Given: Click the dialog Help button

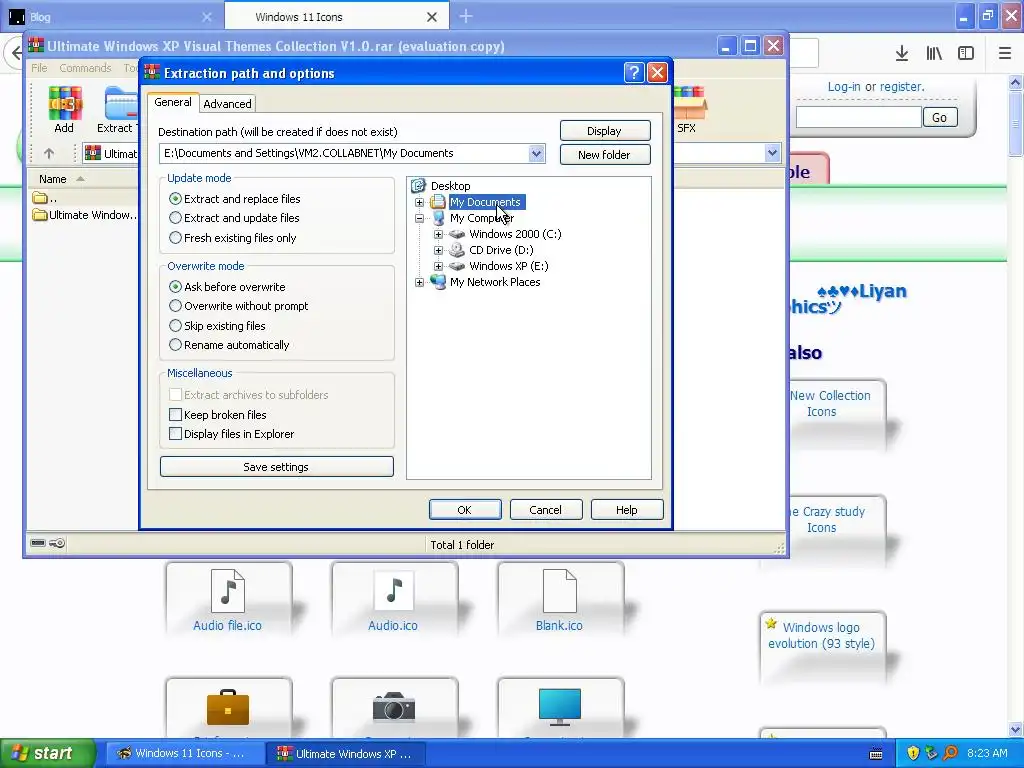Looking at the screenshot, I should (627, 510).
